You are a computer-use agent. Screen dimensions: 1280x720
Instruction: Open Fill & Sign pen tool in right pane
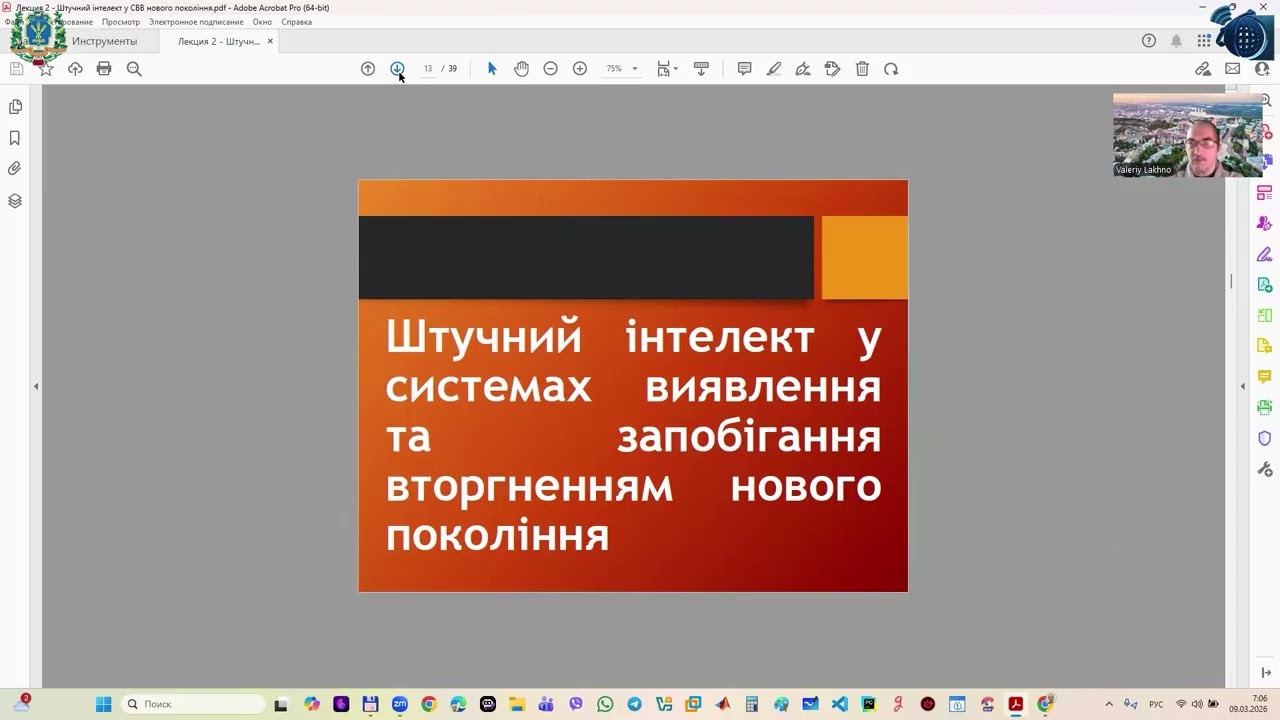[1264, 255]
